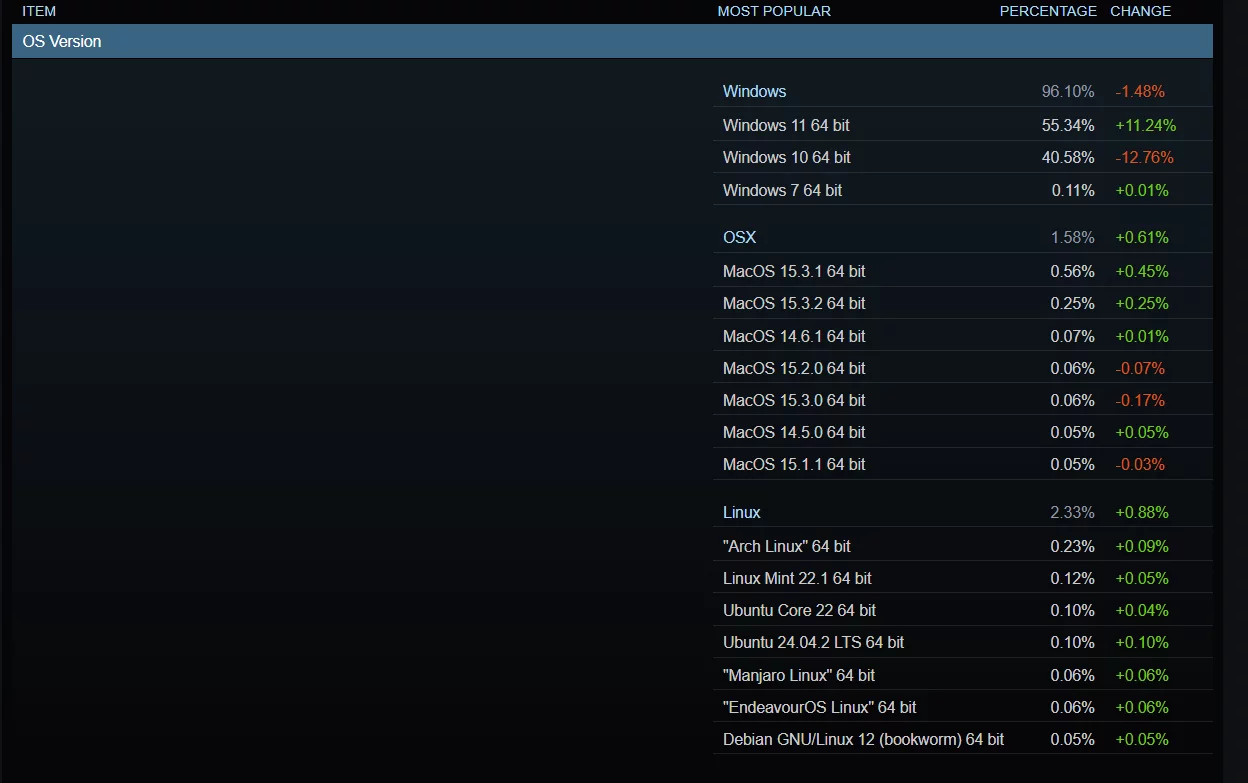Click the -0.07% change value

[x=1140, y=368]
